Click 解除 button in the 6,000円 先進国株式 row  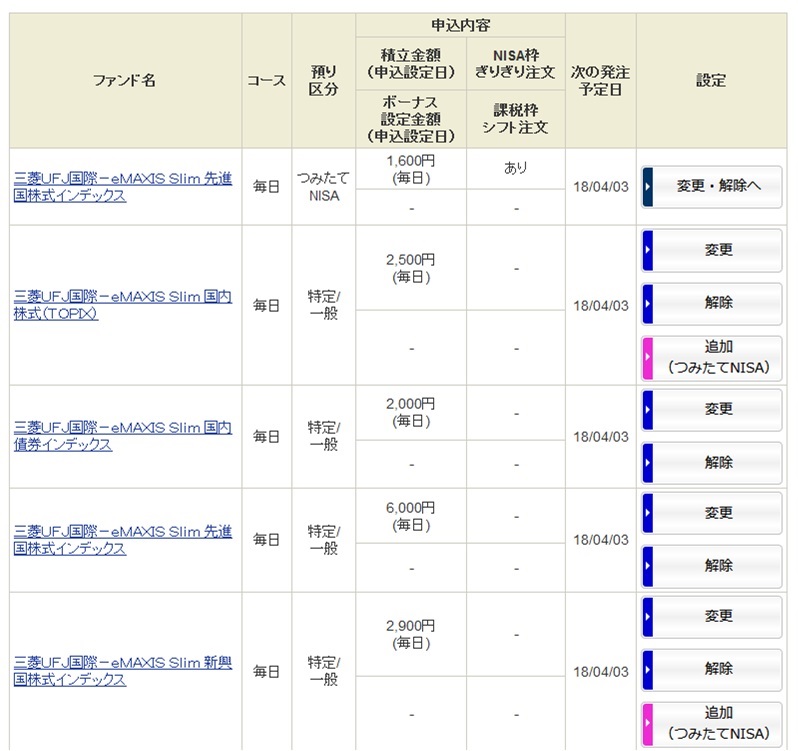point(711,566)
